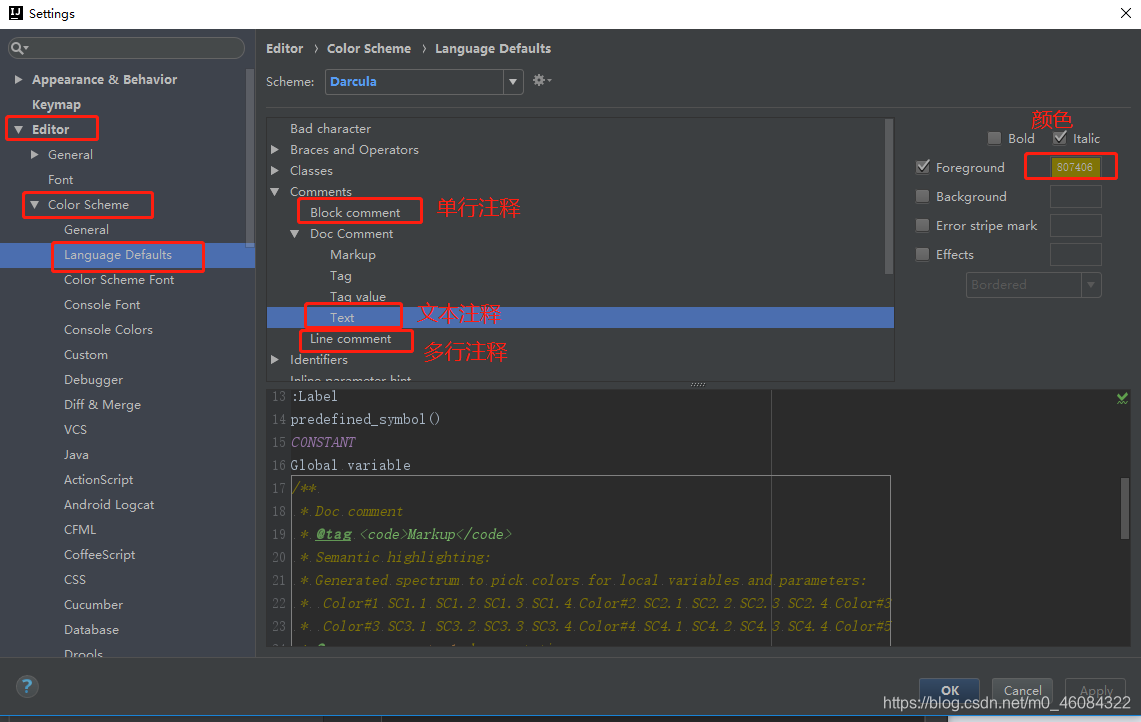The height and width of the screenshot is (722, 1141).
Task: Select Bad character list item
Action: coord(330,129)
